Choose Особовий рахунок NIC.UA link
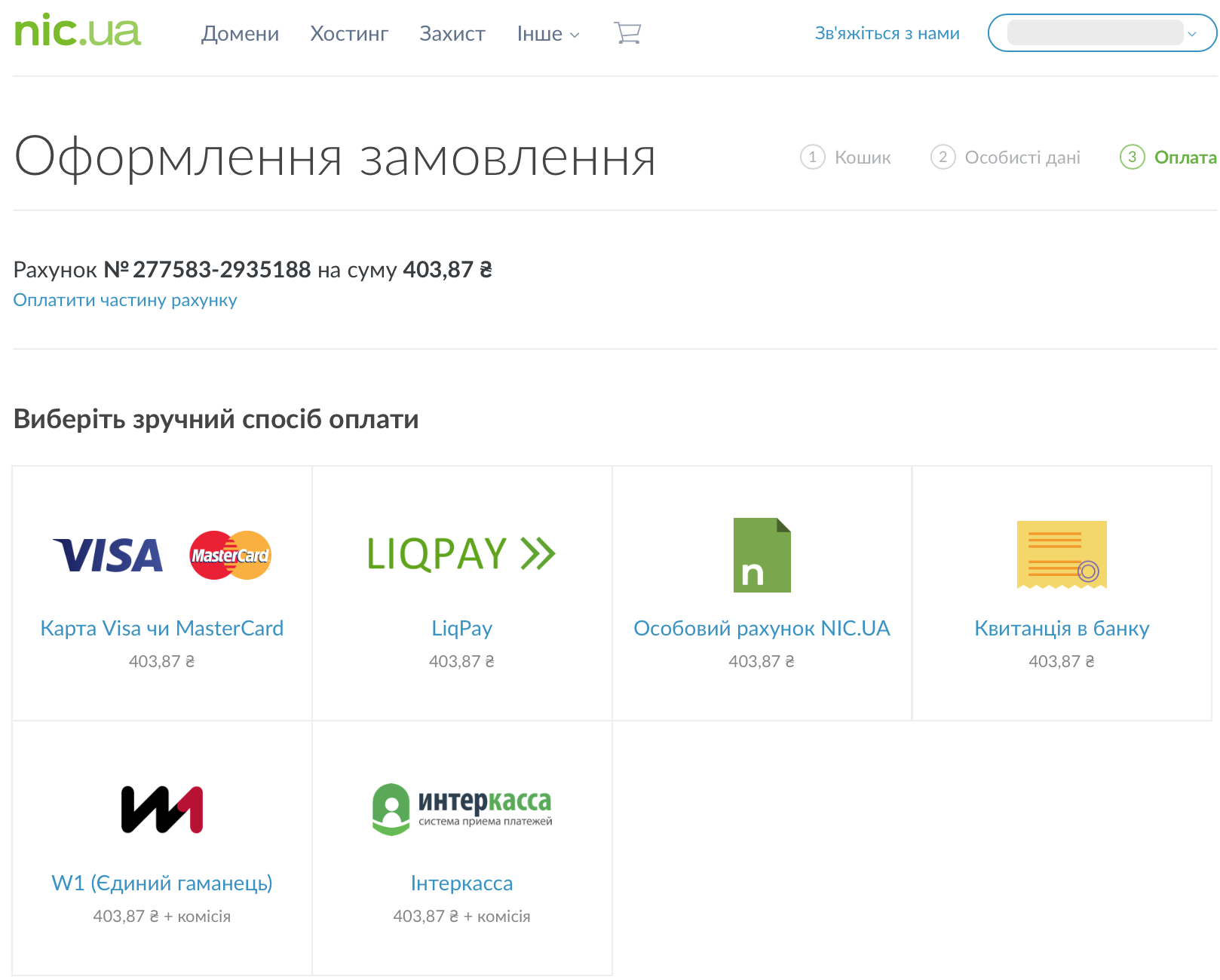 762,628
